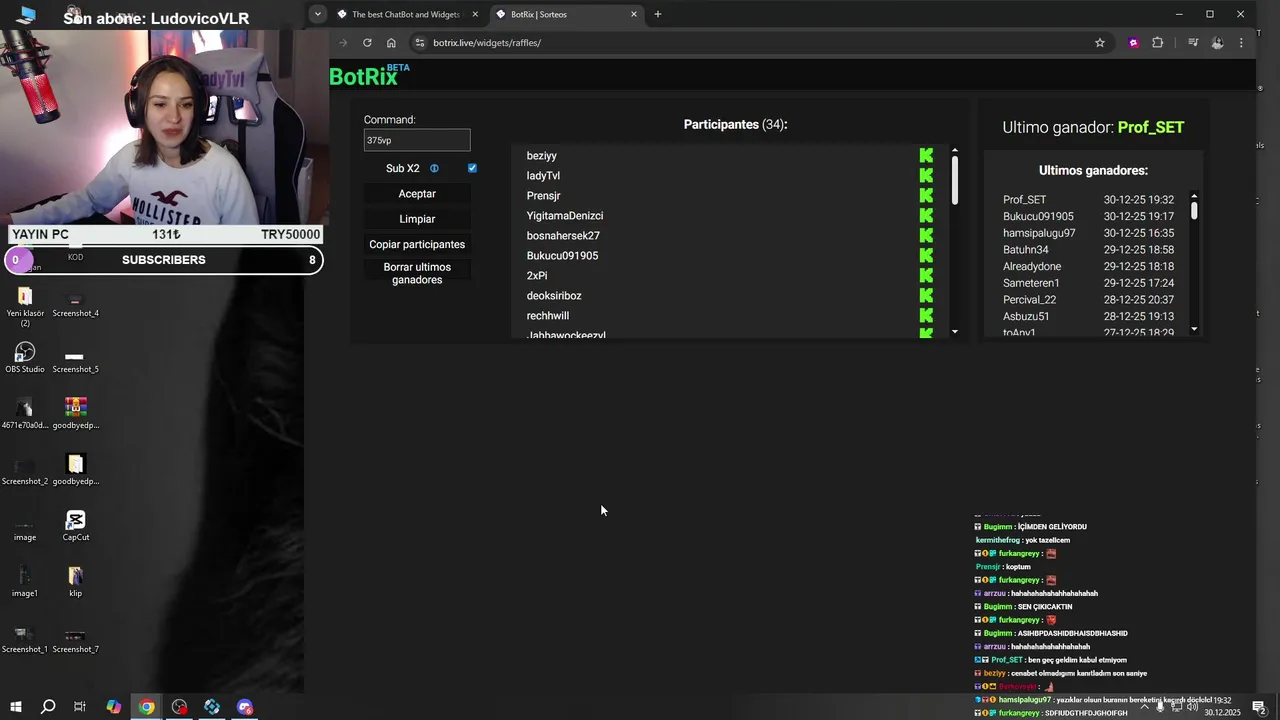Open the Windows notification center
The height and width of the screenshot is (720, 1280).
[x=1259, y=707]
